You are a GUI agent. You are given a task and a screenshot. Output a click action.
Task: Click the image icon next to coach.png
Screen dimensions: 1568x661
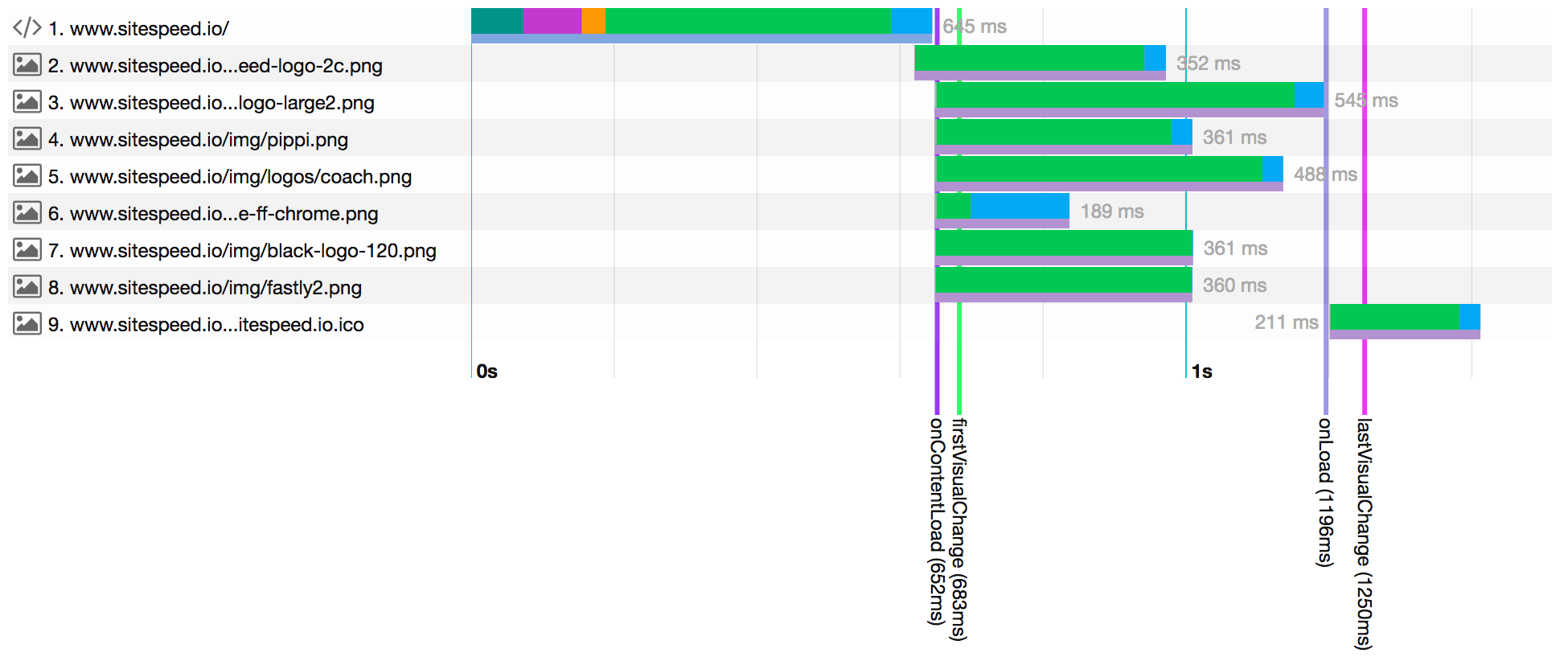27,176
